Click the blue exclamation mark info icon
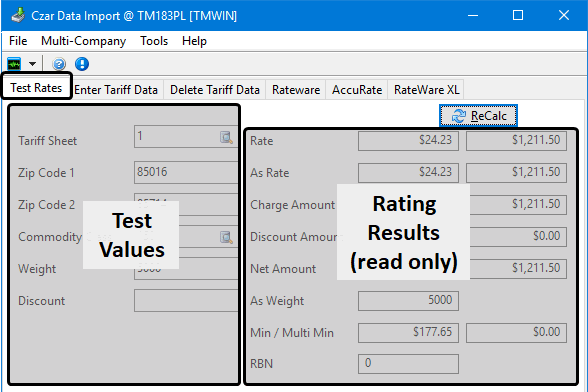The height and width of the screenshot is (392, 588). pyautogui.click(x=82, y=64)
